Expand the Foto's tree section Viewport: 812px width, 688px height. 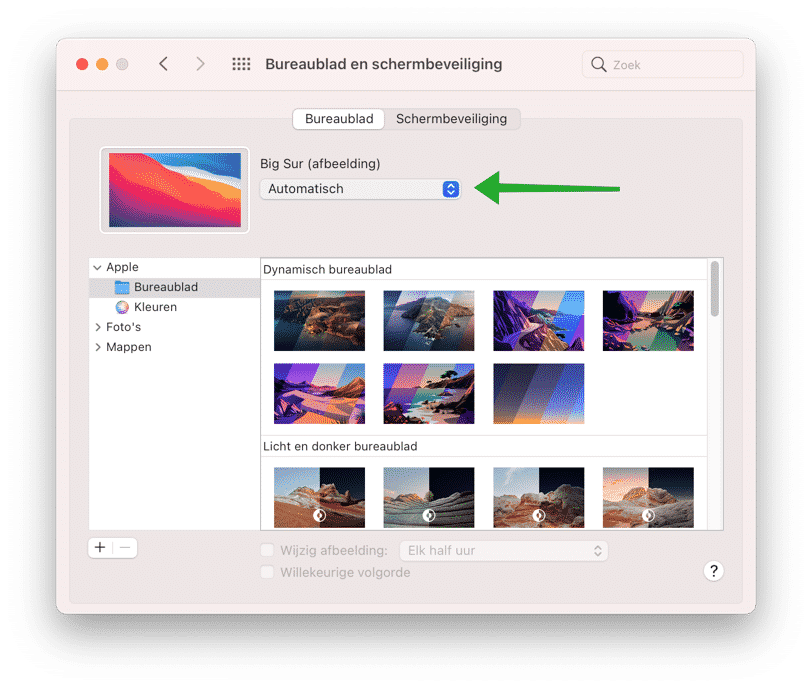[97, 327]
